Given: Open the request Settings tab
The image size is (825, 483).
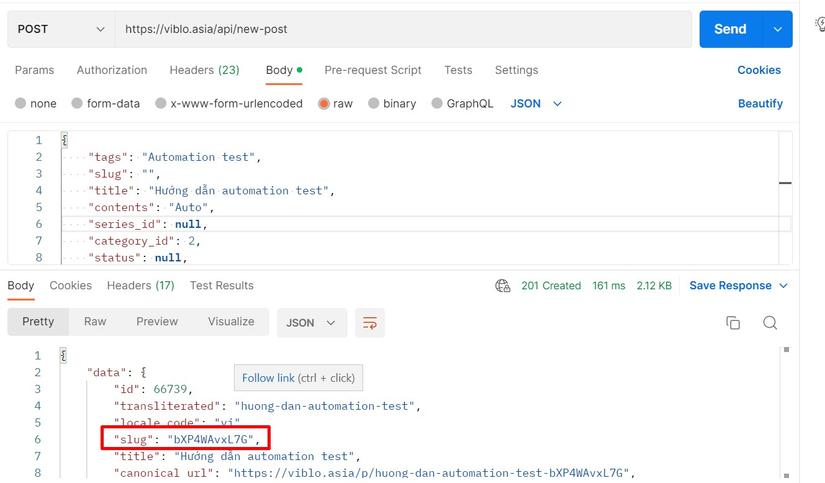Looking at the screenshot, I should pos(517,70).
